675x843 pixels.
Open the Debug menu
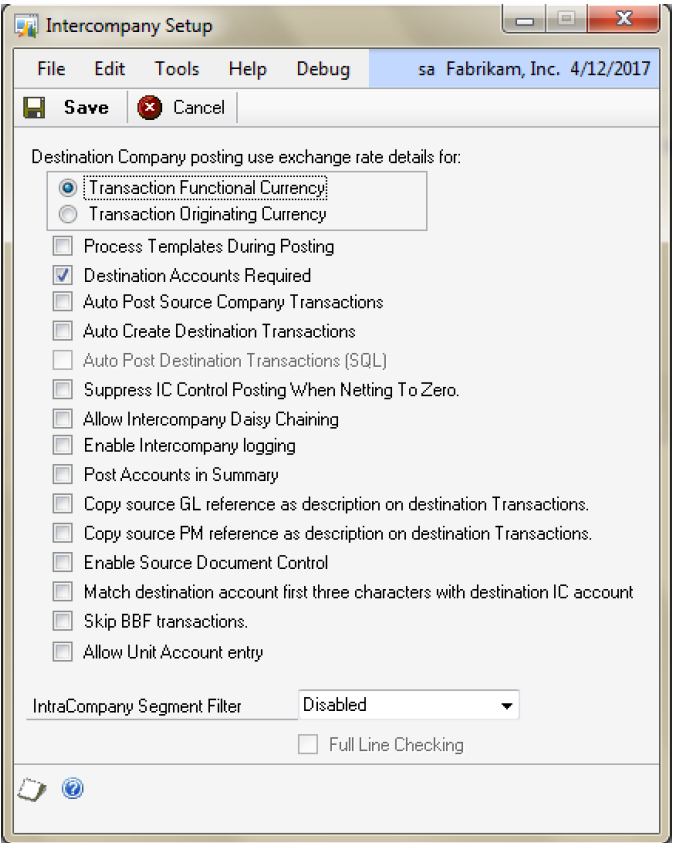pos(323,69)
